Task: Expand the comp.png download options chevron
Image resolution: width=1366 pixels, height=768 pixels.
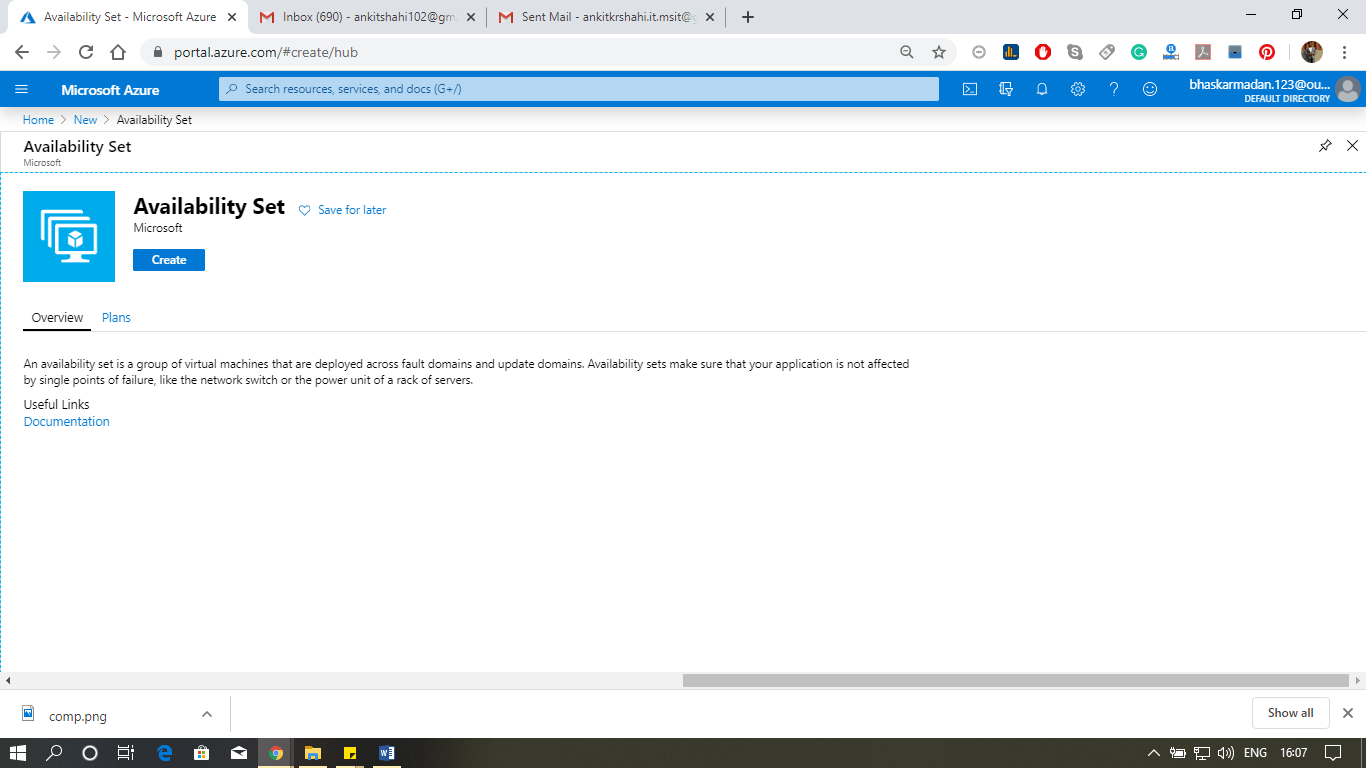Action: point(207,714)
